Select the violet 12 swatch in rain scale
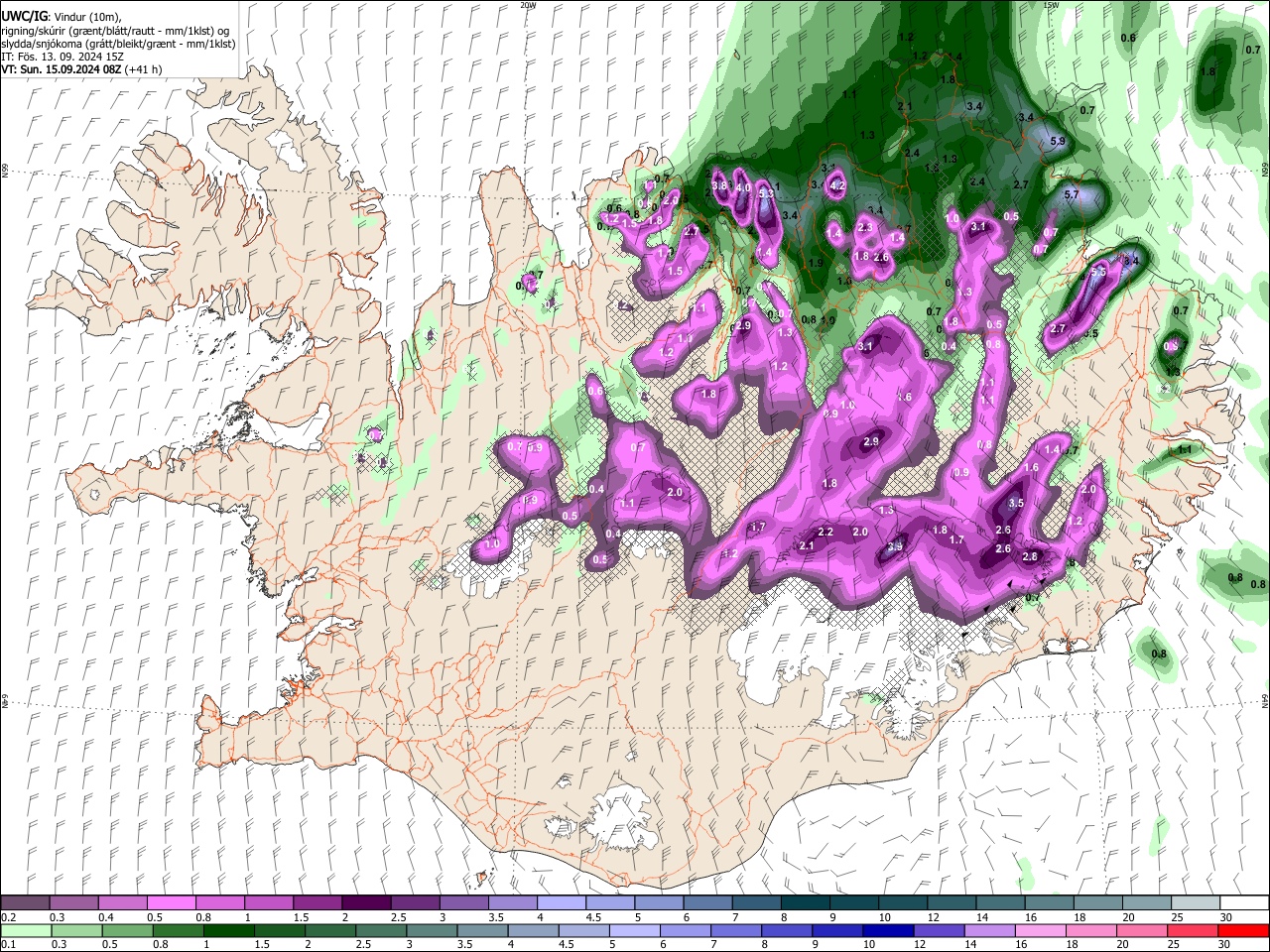This screenshot has width=1270, height=952. coord(939,930)
